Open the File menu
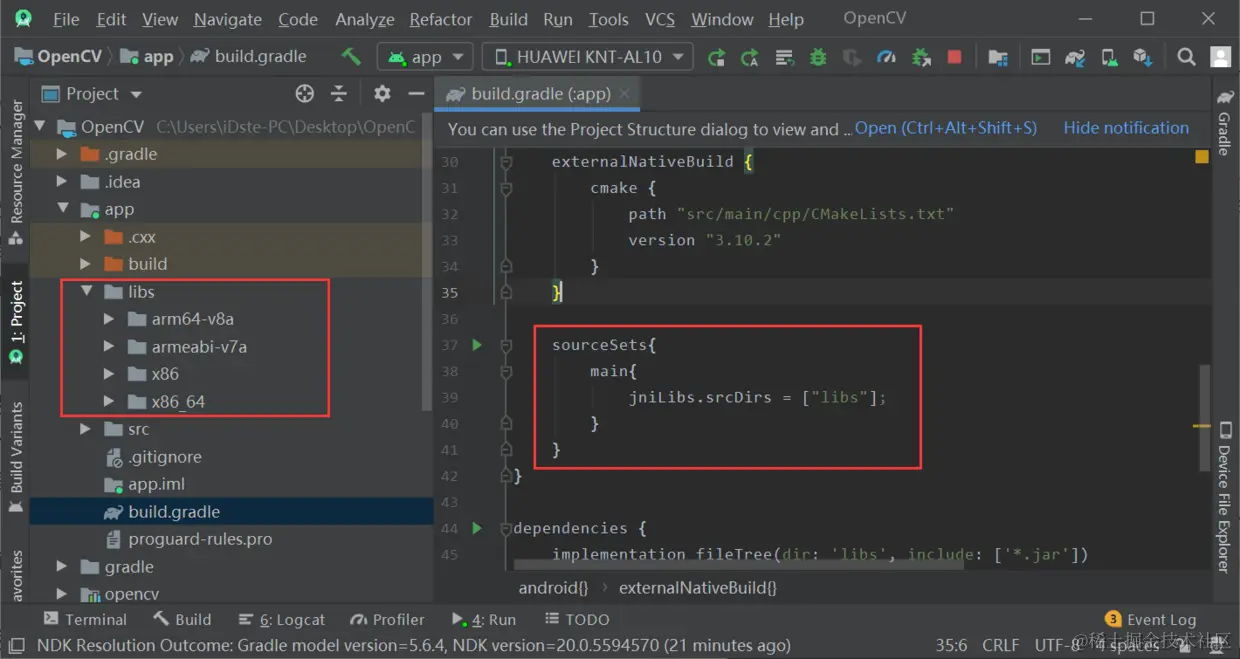This screenshot has height=659, width=1240. tap(66, 19)
